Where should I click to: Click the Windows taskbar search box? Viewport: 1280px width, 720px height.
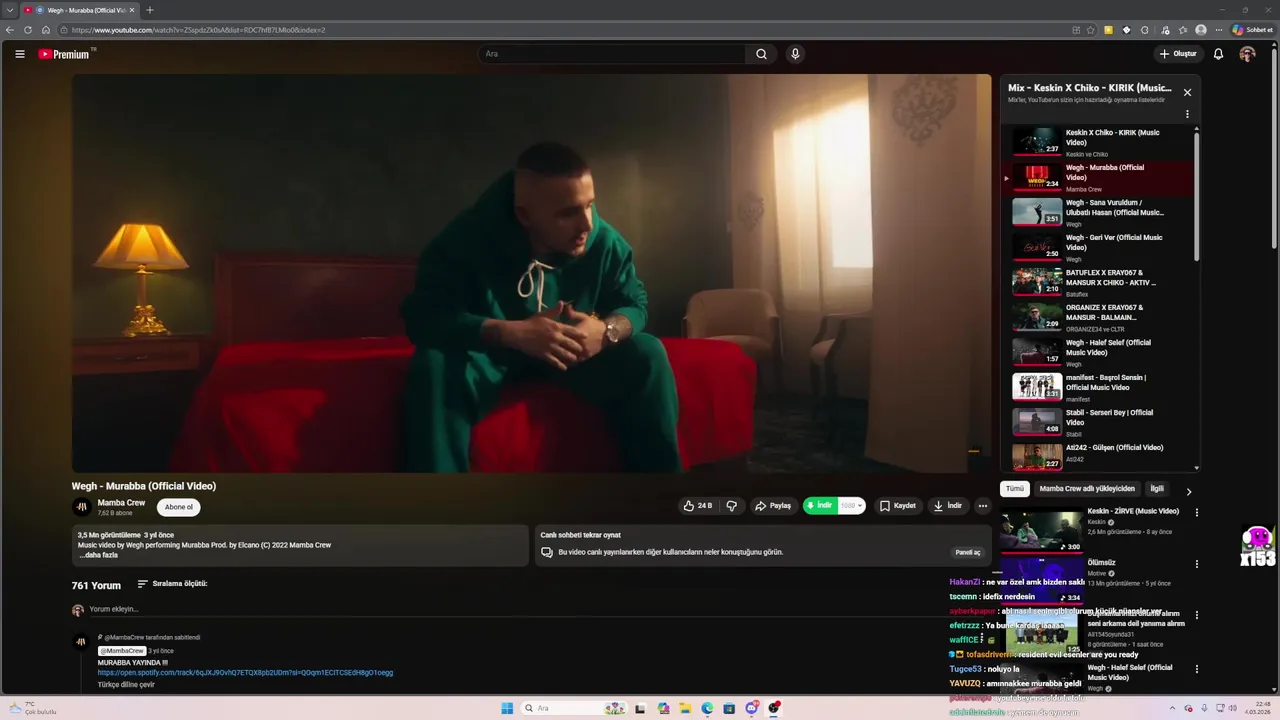574,708
